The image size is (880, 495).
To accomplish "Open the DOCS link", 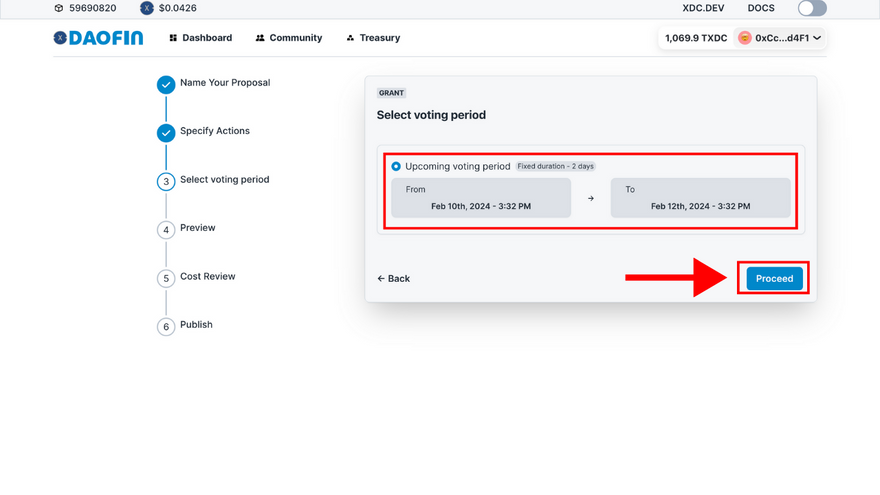I will 761,8.
